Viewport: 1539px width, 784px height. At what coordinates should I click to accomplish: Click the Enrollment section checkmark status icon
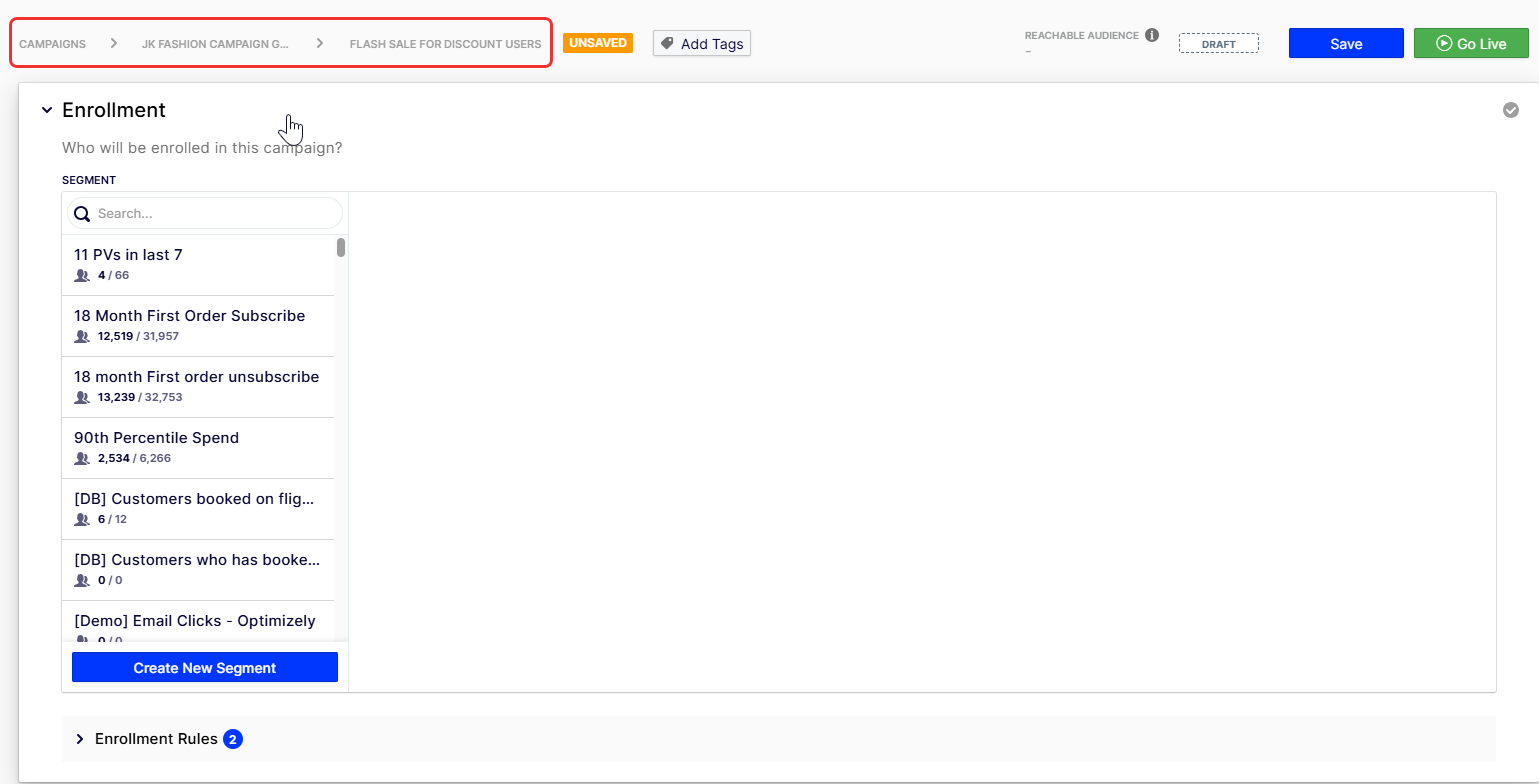point(1511,110)
